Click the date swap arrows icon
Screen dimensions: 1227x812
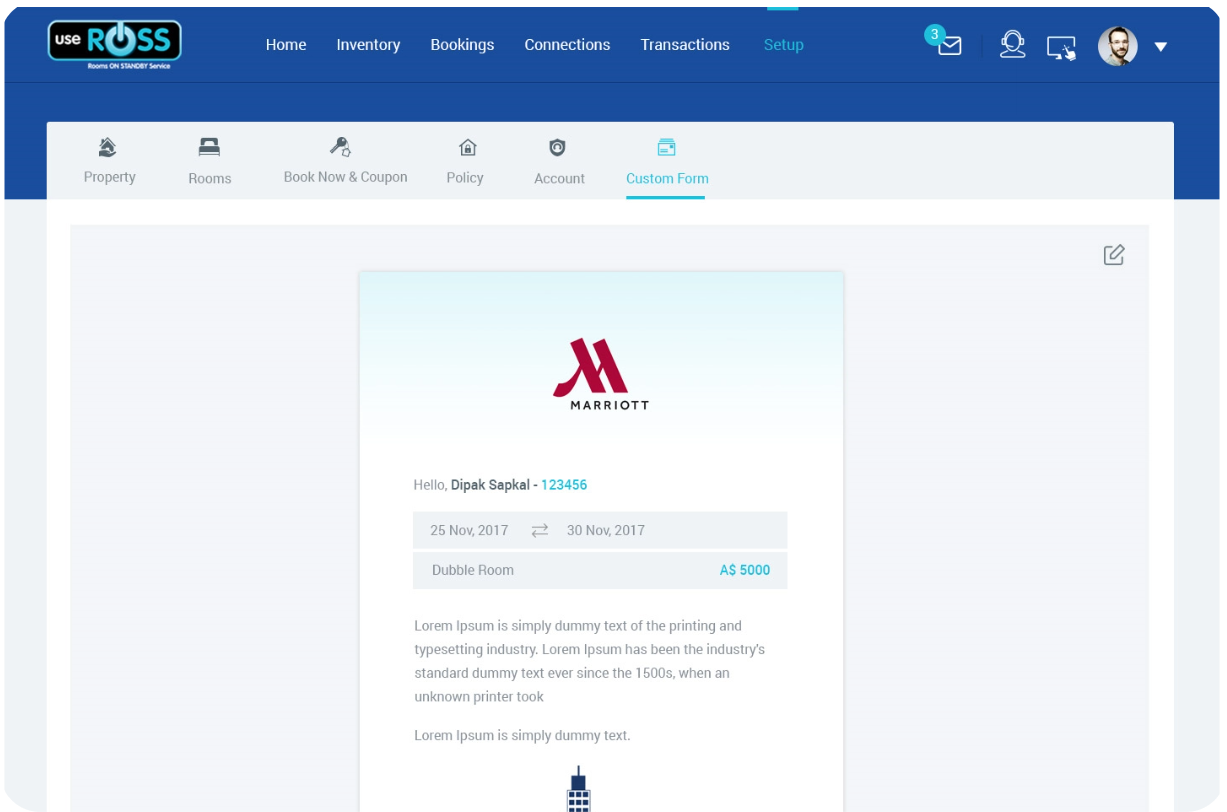tap(540, 530)
